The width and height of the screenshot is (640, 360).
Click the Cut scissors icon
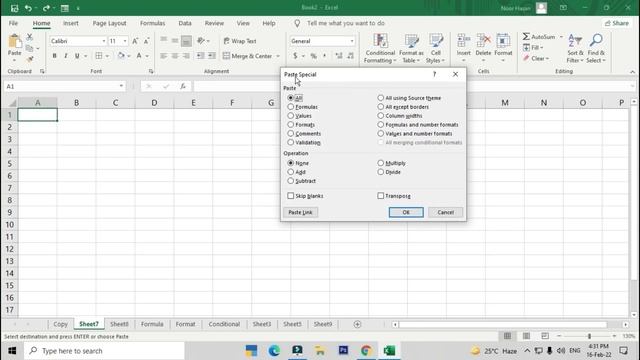tap(29, 37)
